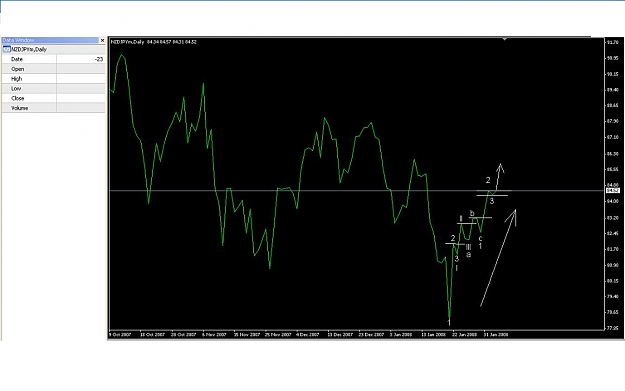Image resolution: width=625 pixels, height=391 pixels.
Task: Select the Date row in Data Window
Action: pyautogui.click(x=53, y=59)
